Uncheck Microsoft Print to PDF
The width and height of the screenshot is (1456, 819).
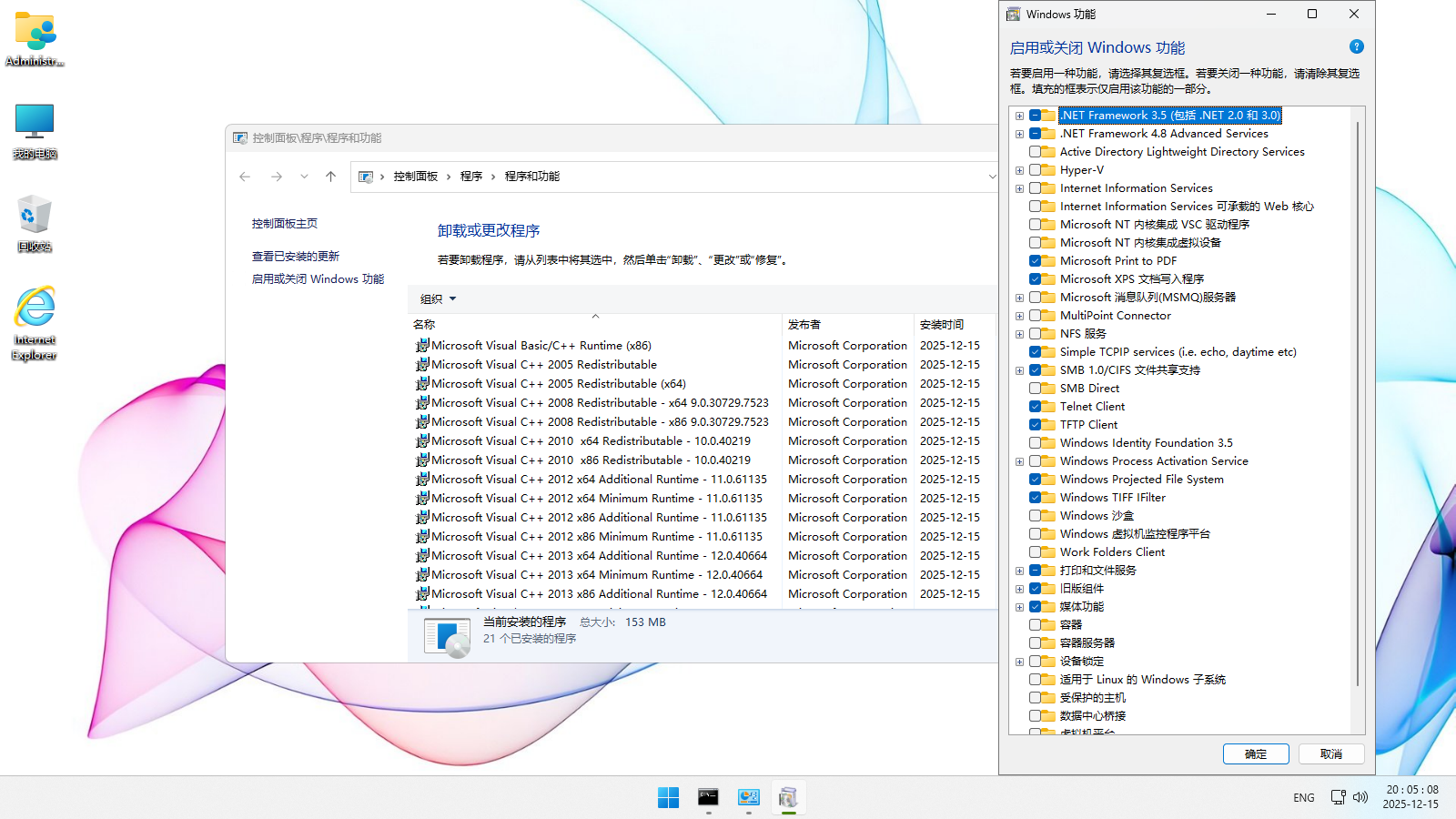(x=1035, y=261)
